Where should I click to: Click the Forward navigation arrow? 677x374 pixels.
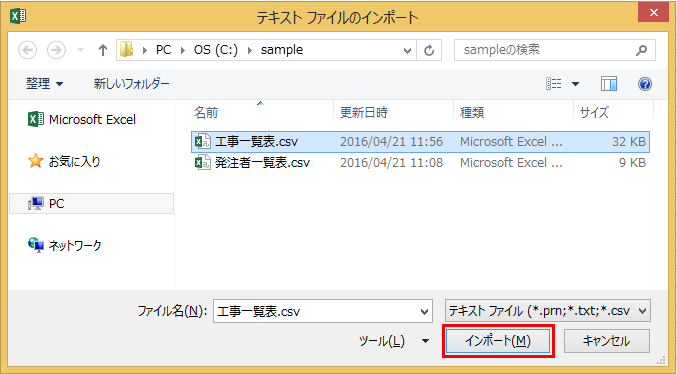tap(56, 50)
